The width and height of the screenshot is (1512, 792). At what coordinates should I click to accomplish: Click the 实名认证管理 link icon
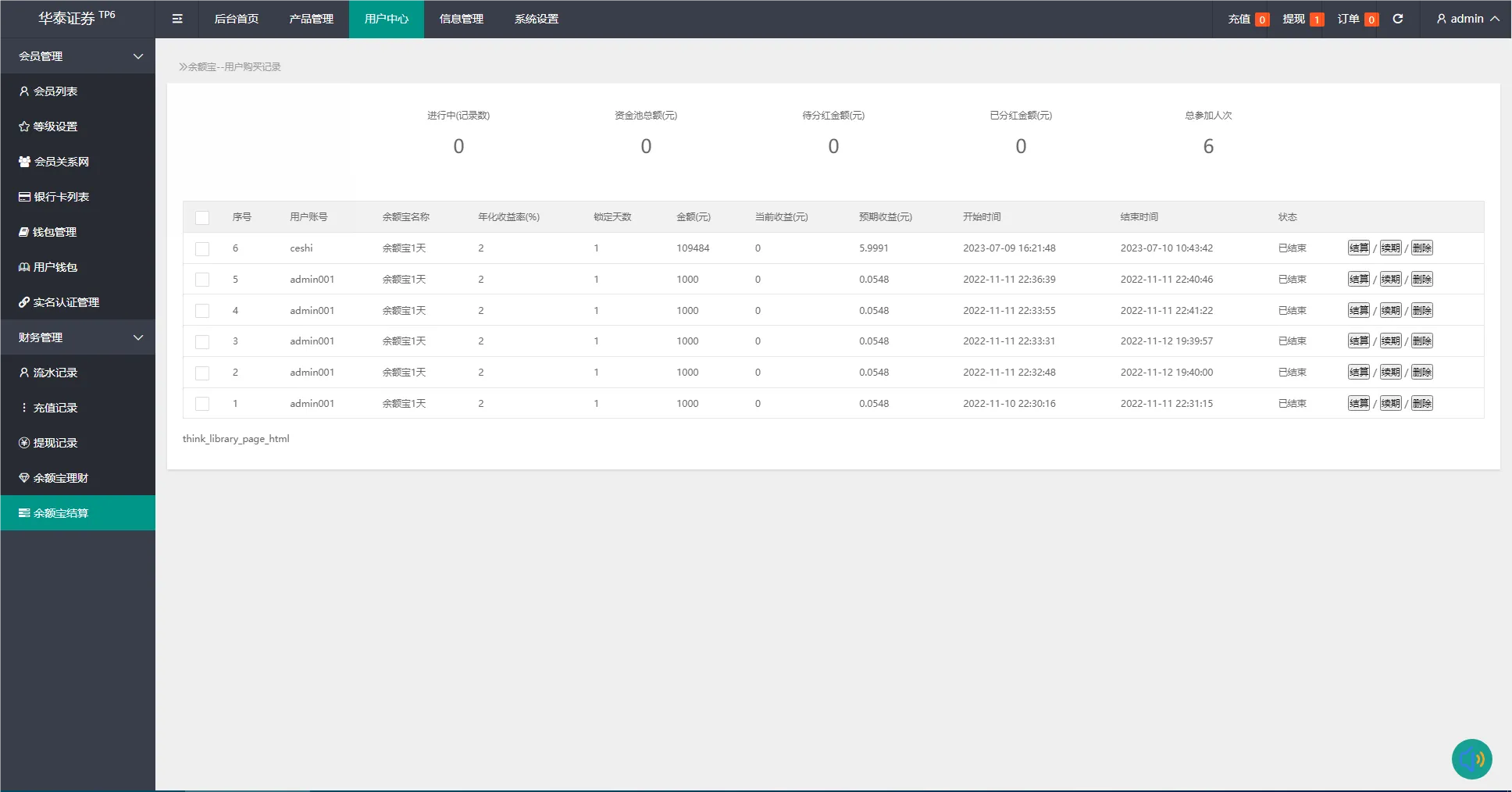coord(24,302)
